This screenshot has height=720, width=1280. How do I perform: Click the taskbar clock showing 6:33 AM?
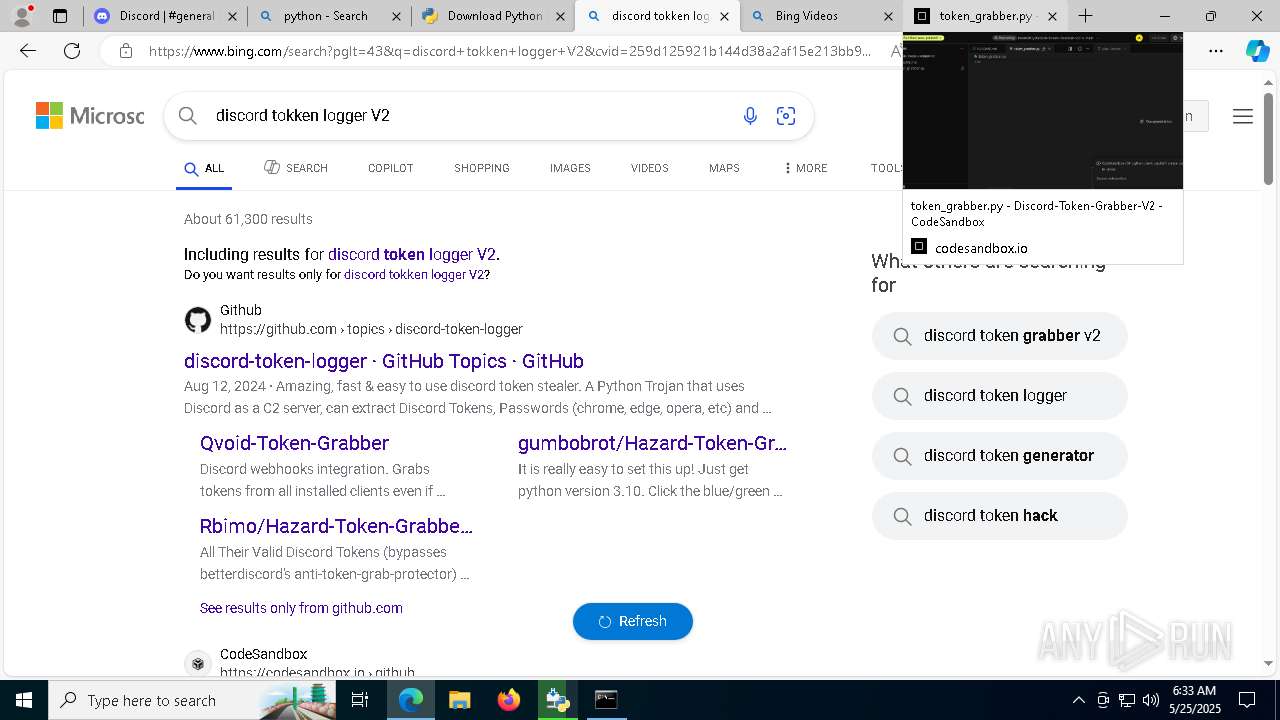point(1194,700)
